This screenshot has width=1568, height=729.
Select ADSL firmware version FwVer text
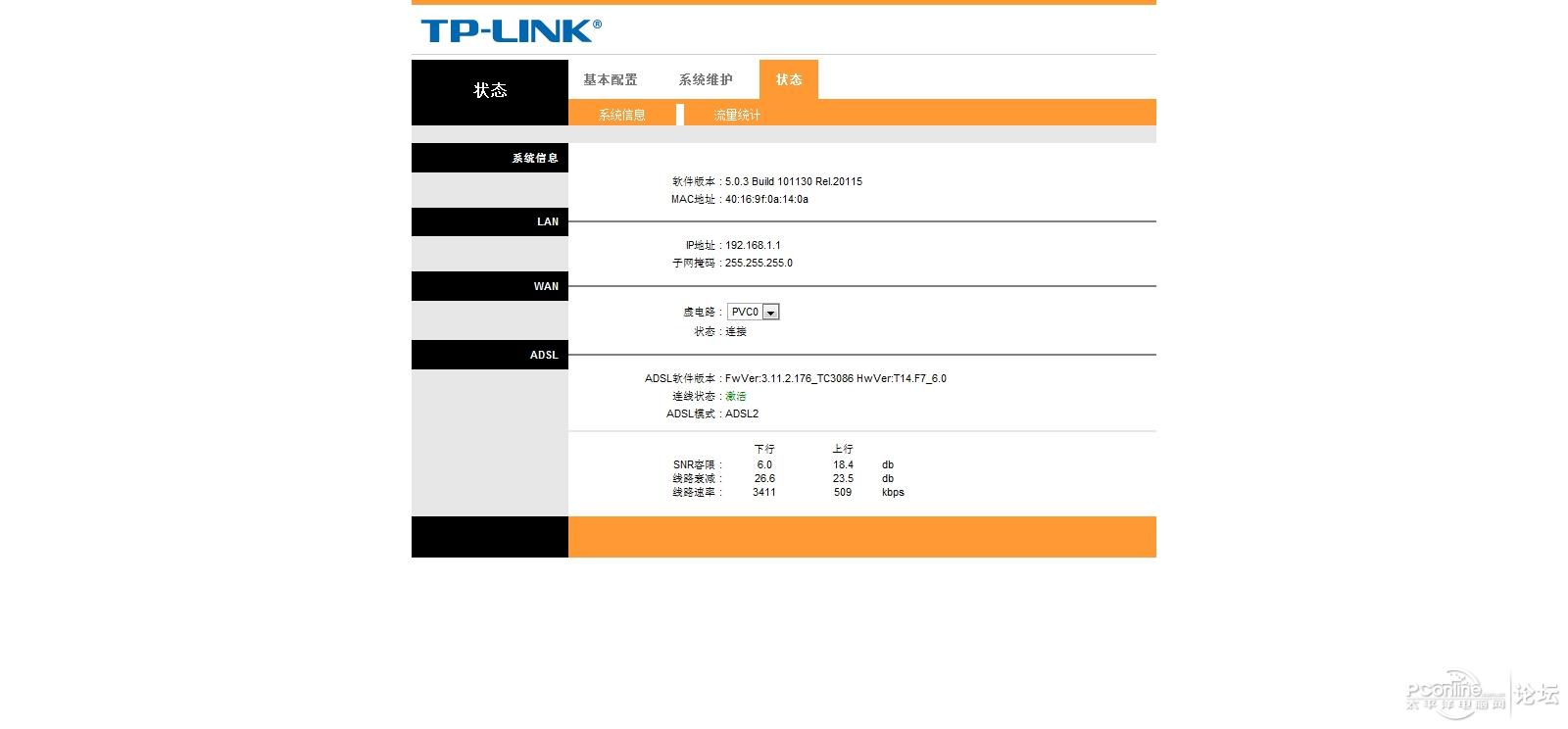pyautogui.click(x=836, y=378)
